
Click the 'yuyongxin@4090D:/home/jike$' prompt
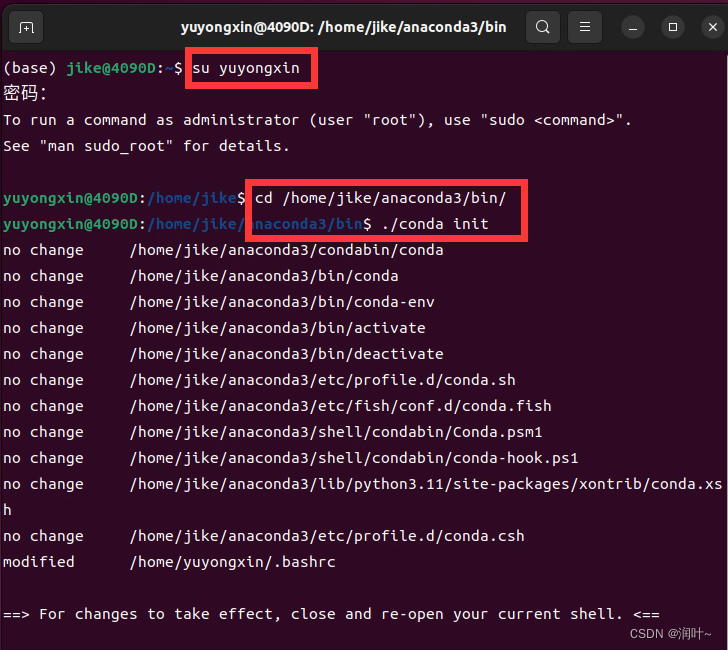[x=124, y=198]
